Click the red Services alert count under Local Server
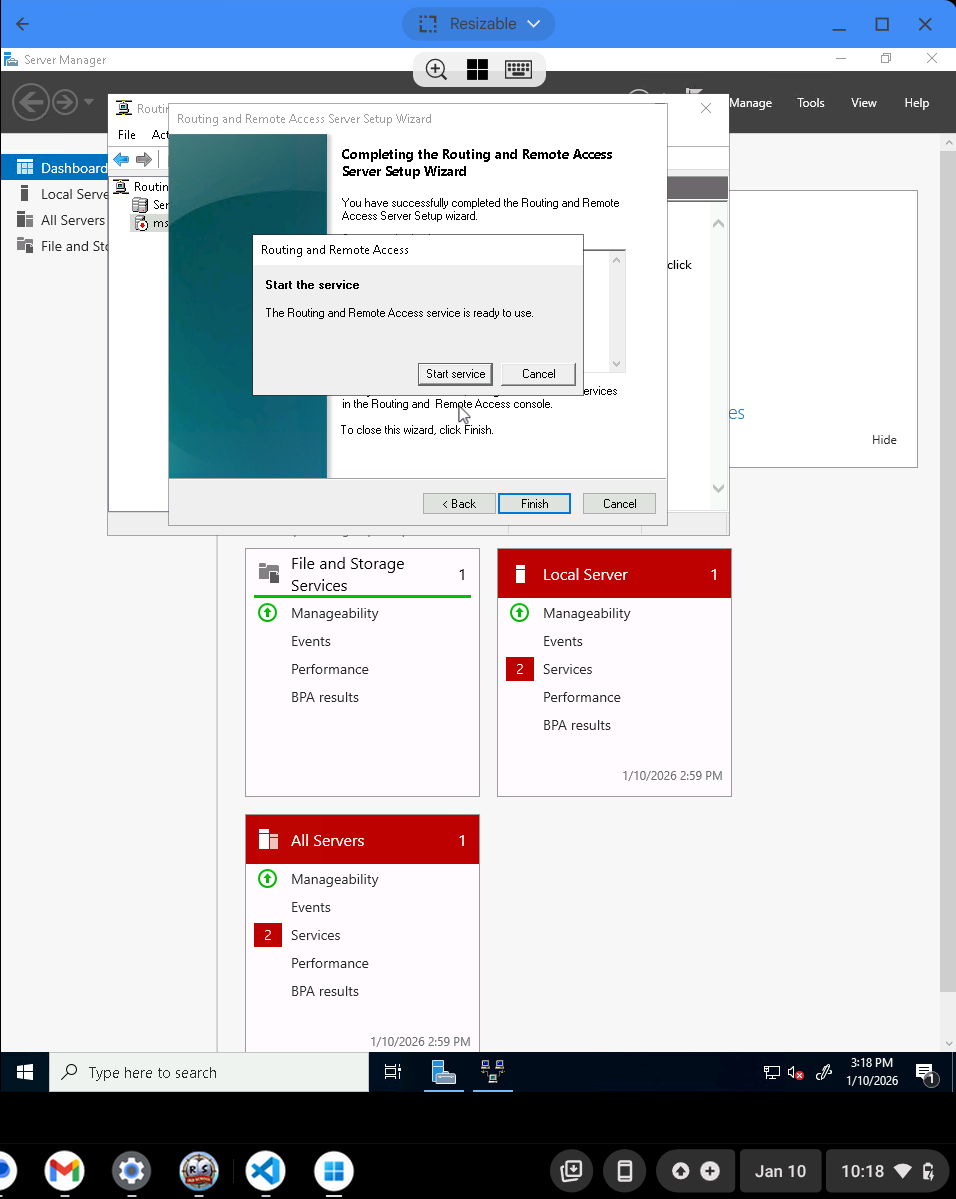Viewport: 956px width, 1199px height. click(519, 670)
